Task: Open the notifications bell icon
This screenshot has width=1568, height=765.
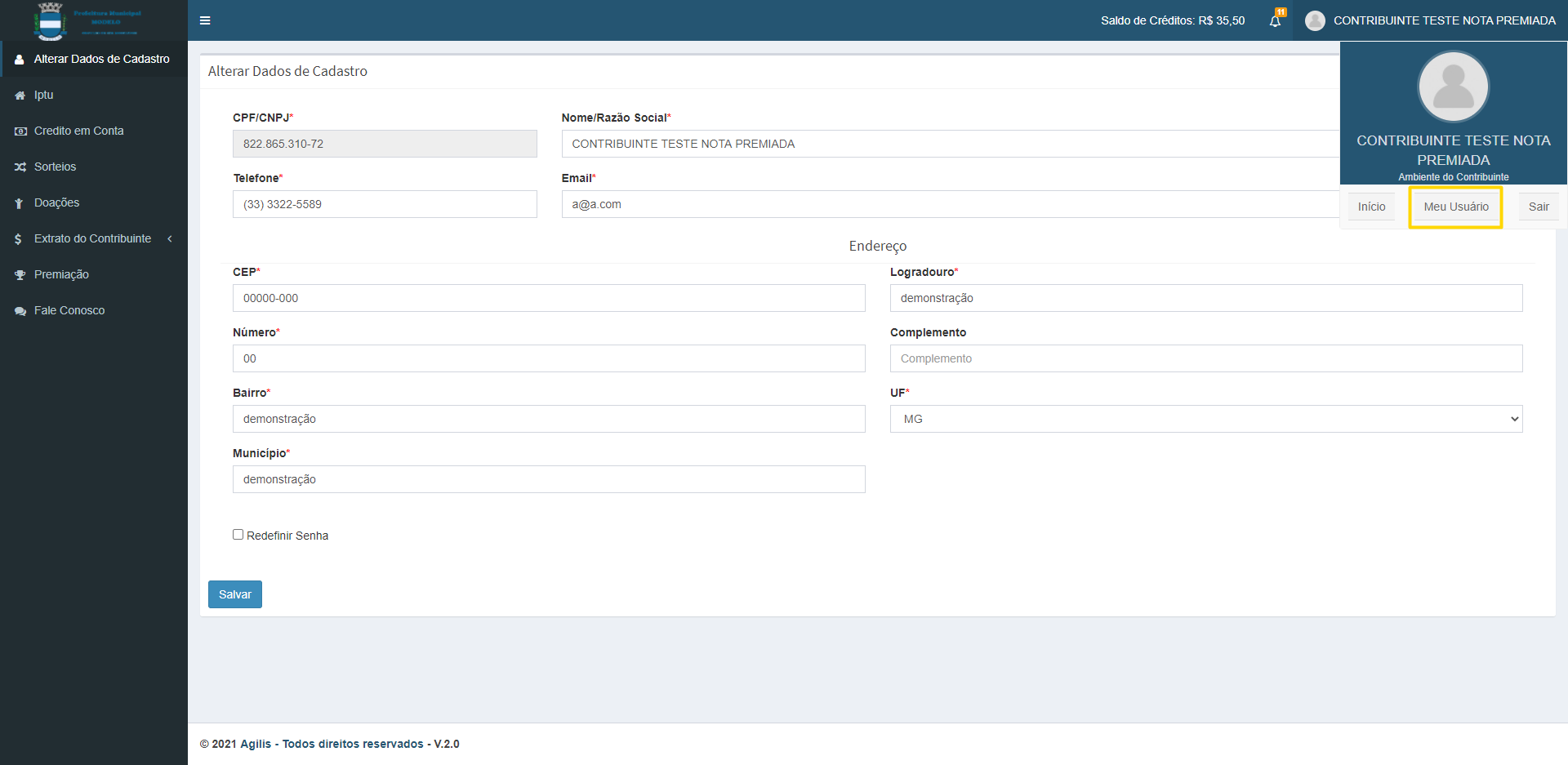Action: coord(1275,21)
